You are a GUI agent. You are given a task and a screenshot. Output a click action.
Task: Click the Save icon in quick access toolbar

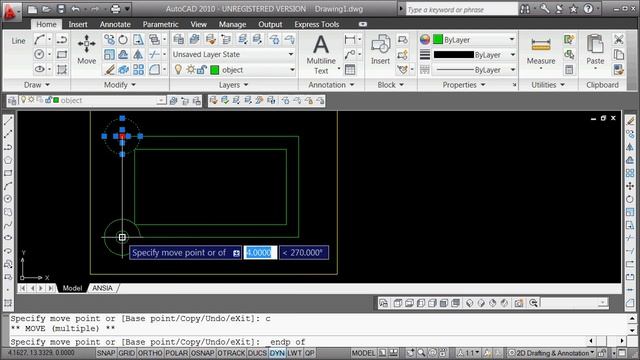tap(61, 9)
